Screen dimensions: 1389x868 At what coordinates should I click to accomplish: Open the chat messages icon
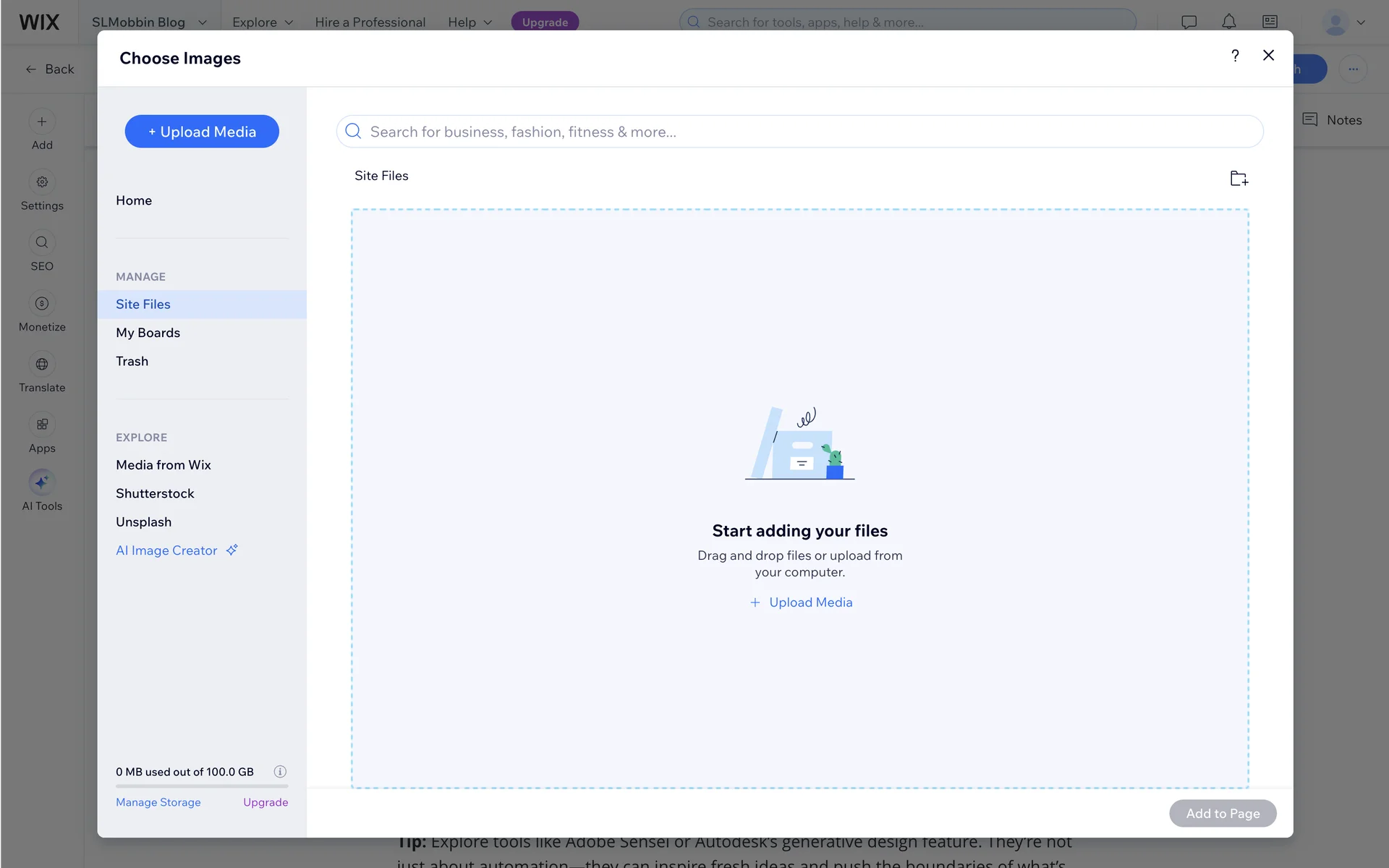pos(1189,22)
